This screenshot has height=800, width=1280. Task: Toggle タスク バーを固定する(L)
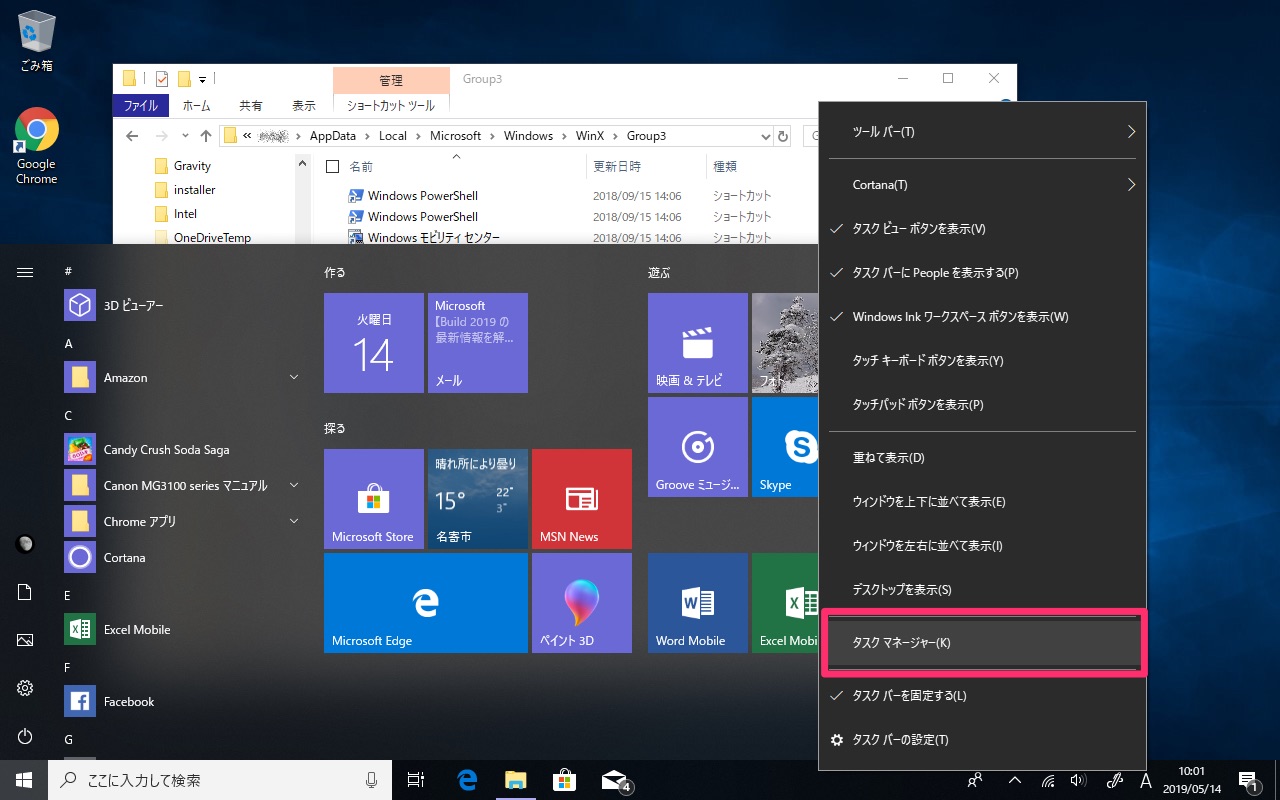(x=982, y=696)
